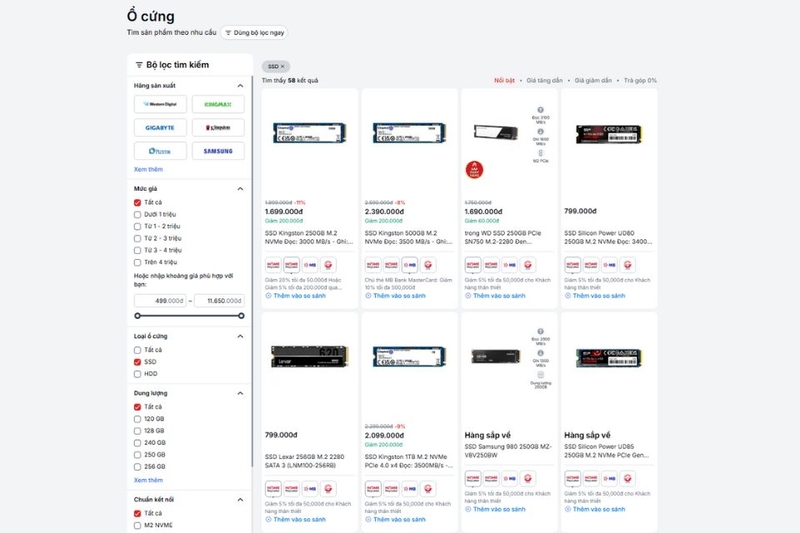
Task: Uncheck the SSD drive type checkbox
Action: click(137, 362)
